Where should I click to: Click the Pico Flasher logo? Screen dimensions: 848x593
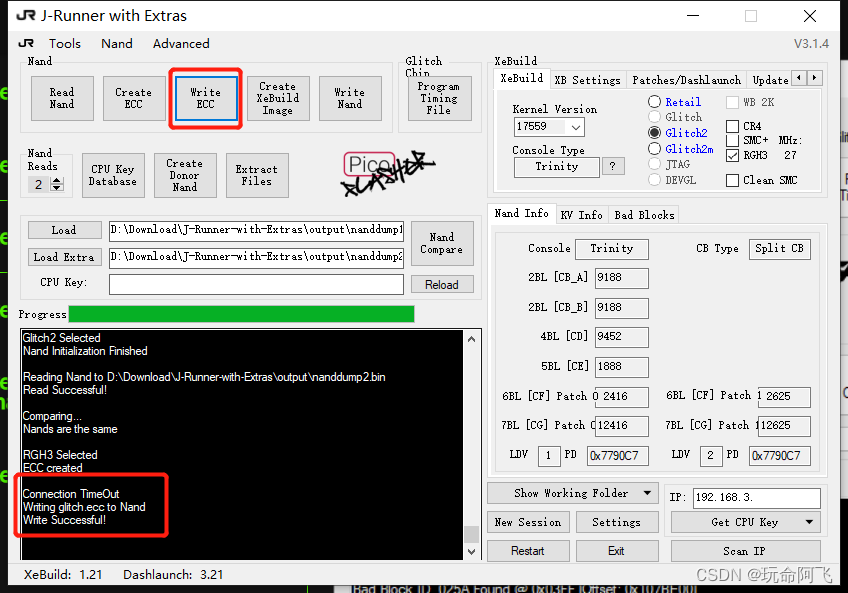388,173
